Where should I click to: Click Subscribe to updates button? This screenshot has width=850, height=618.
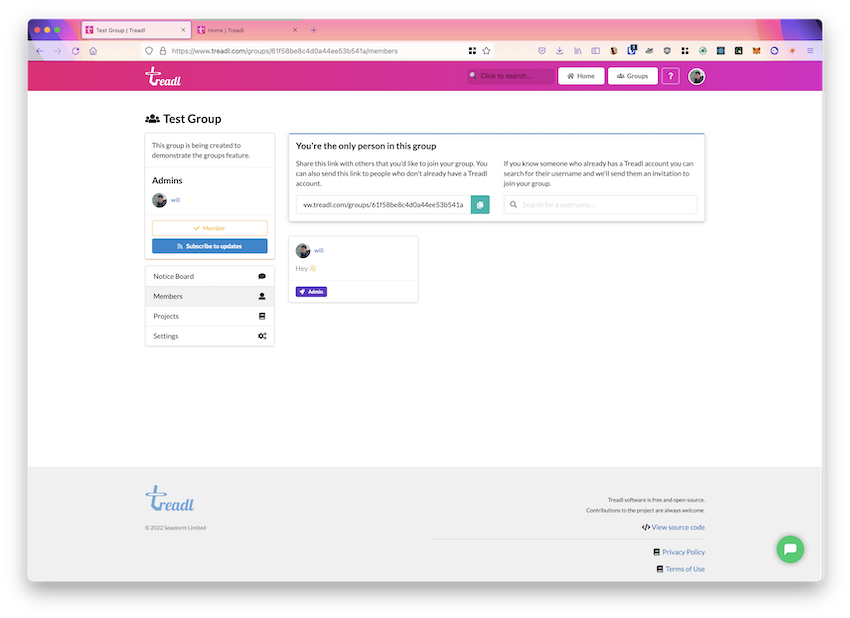[x=210, y=246]
